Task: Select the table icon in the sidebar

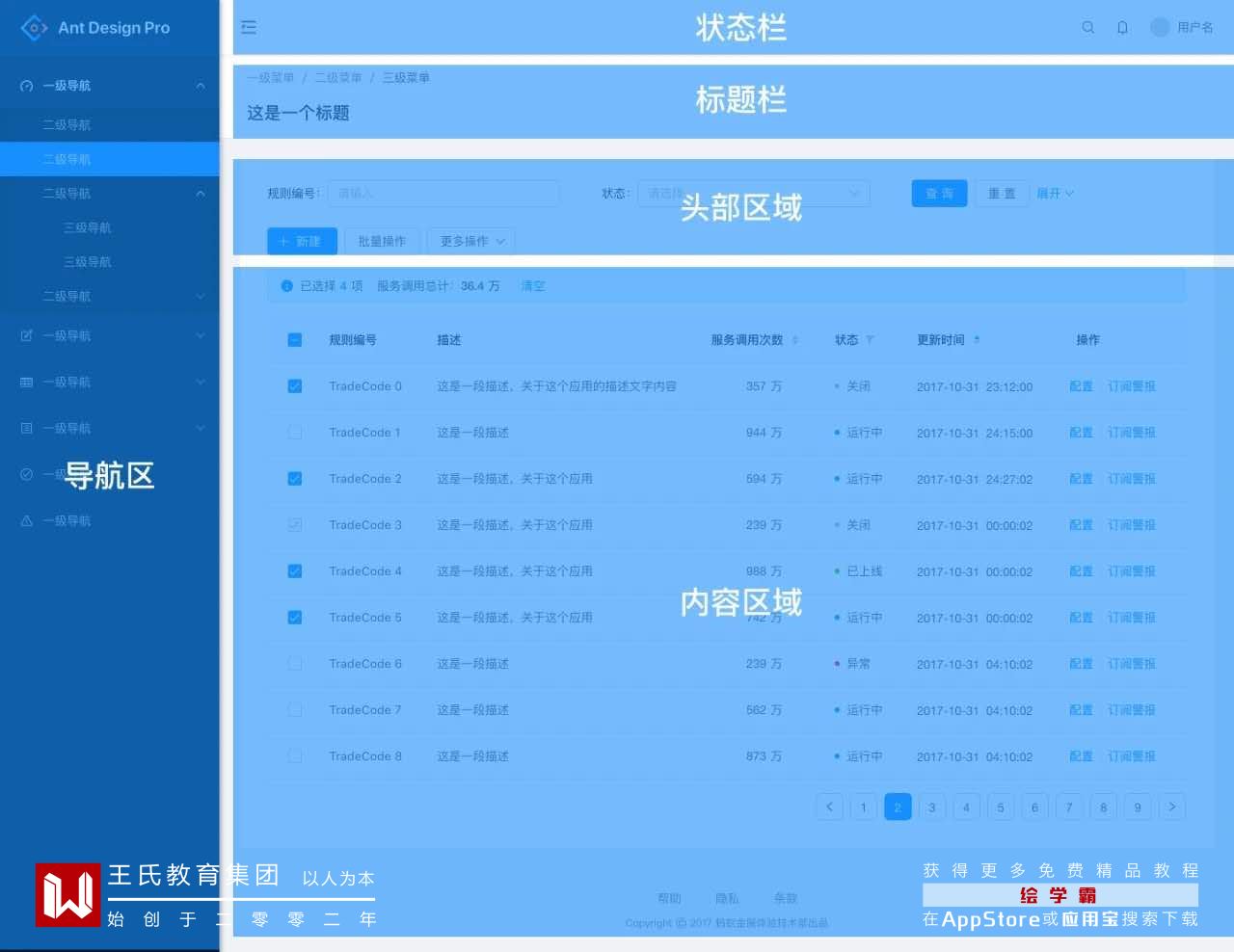Action: (27, 382)
